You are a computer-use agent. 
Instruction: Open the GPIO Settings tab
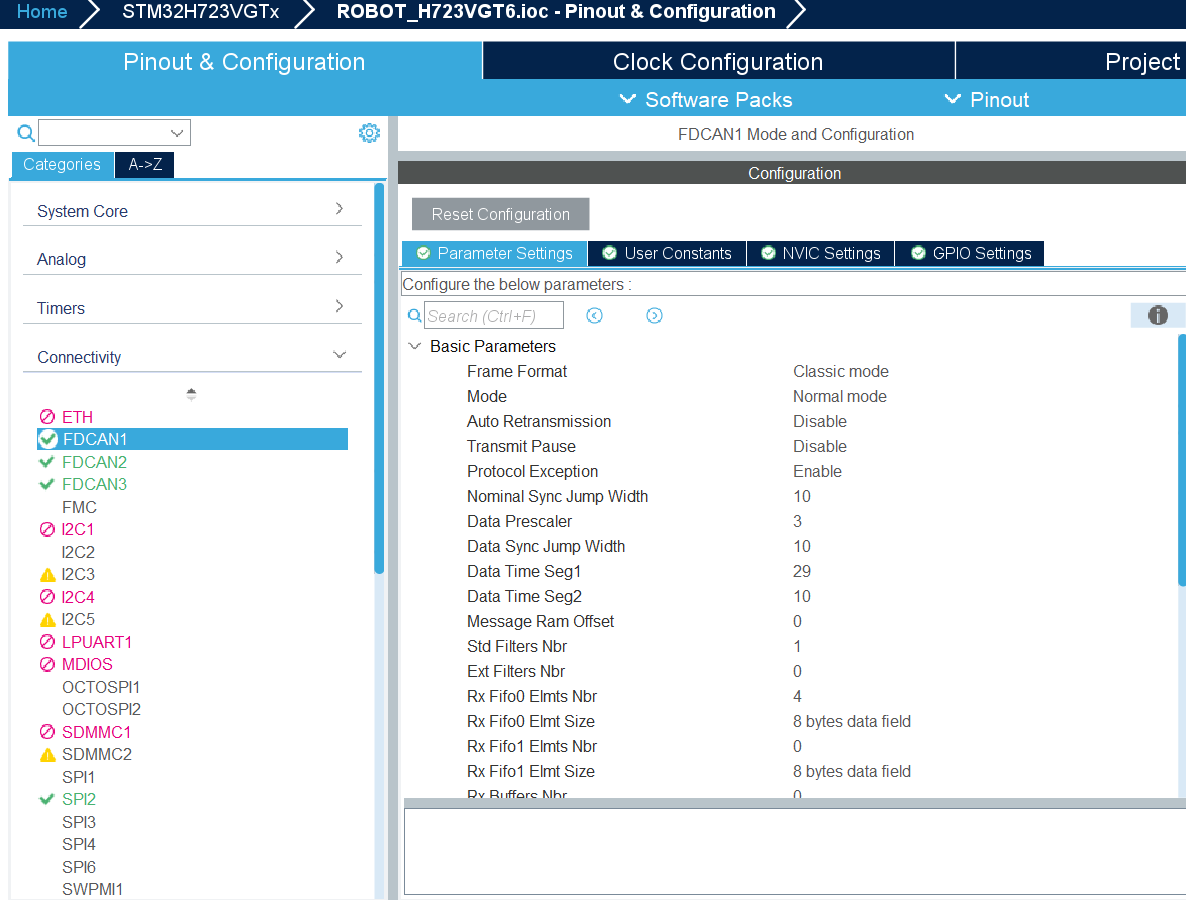click(970, 253)
